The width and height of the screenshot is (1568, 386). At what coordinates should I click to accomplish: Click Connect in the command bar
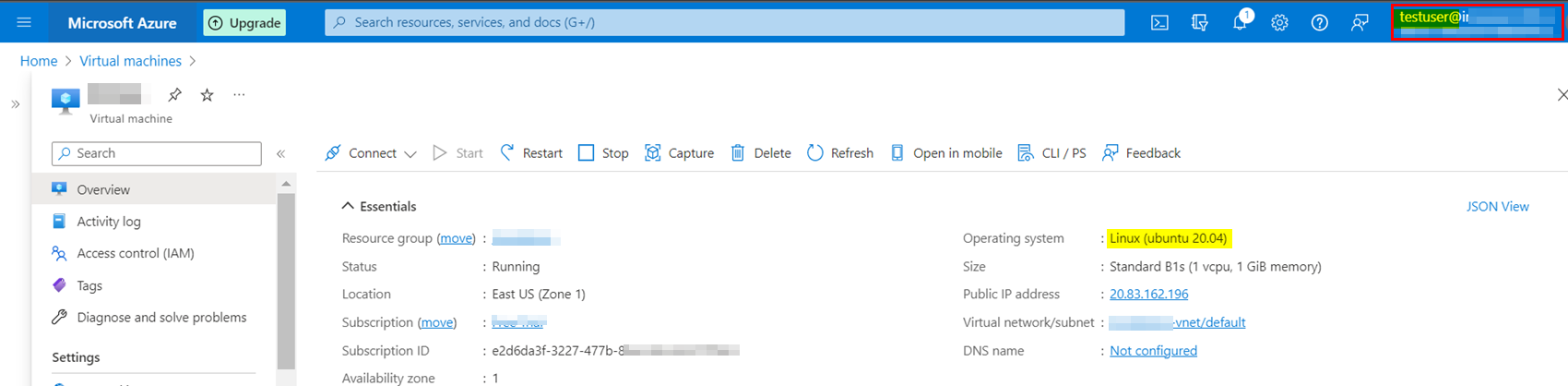[372, 153]
